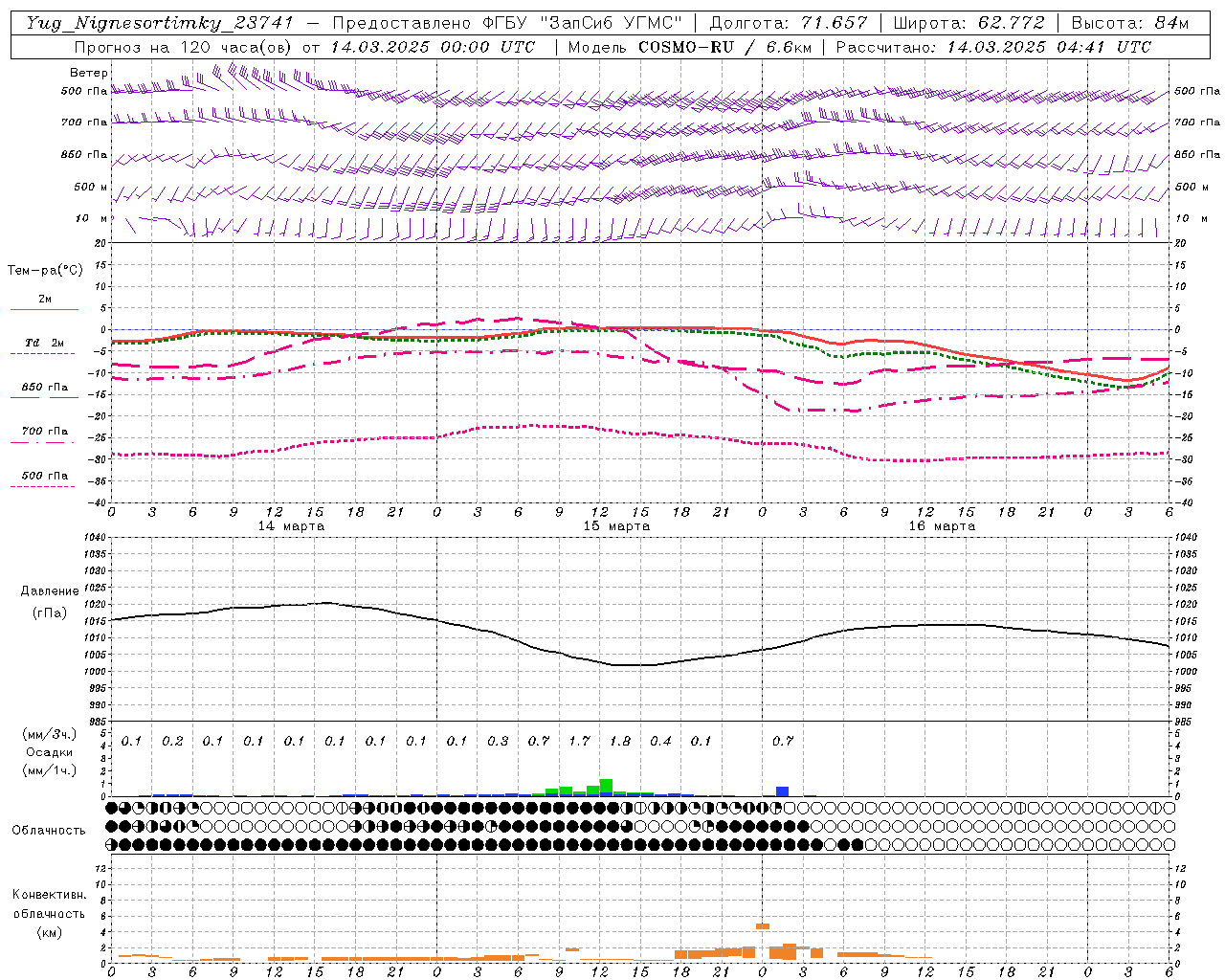Click the 16 марта date label
The width and height of the screenshot is (1225, 980).
tap(942, 526)
